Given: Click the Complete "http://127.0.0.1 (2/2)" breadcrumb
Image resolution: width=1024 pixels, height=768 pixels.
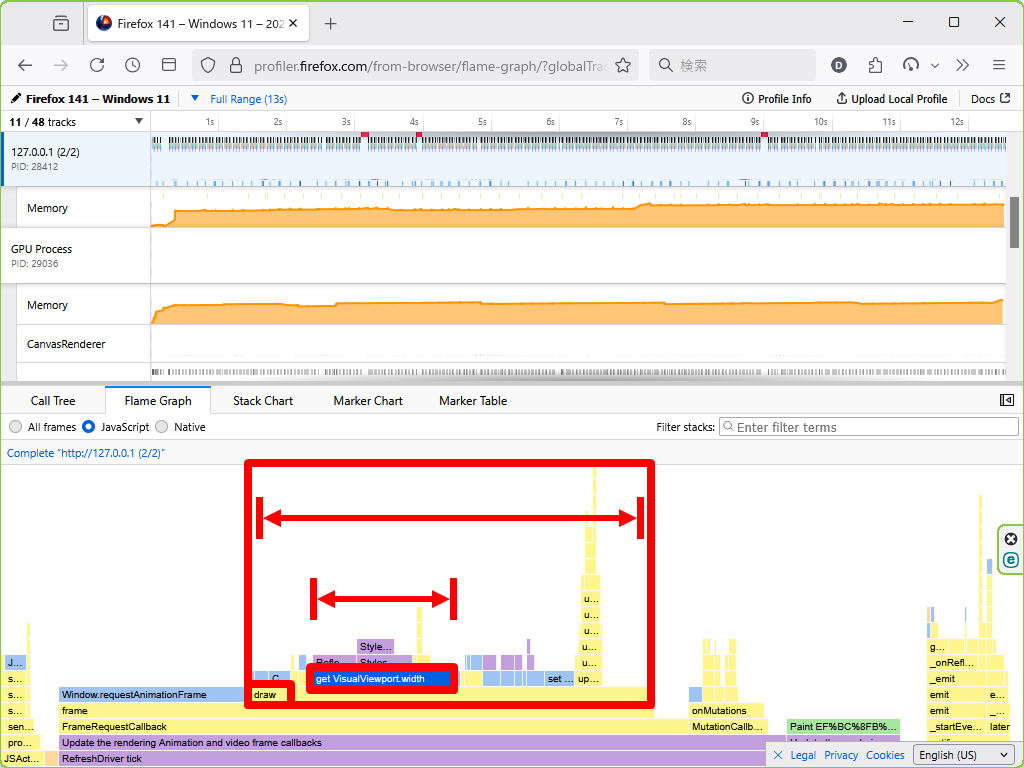Looking at the screenshot, I should (86, 453).
